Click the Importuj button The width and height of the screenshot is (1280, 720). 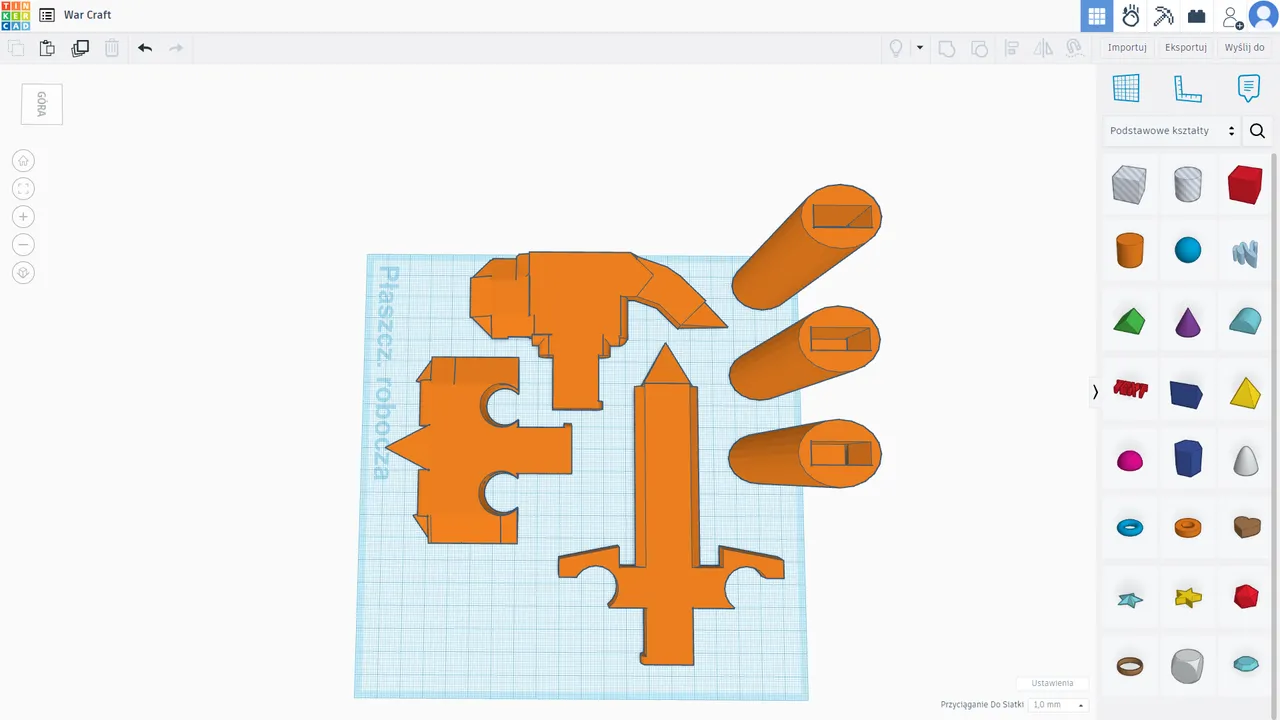click(1127, 48)
